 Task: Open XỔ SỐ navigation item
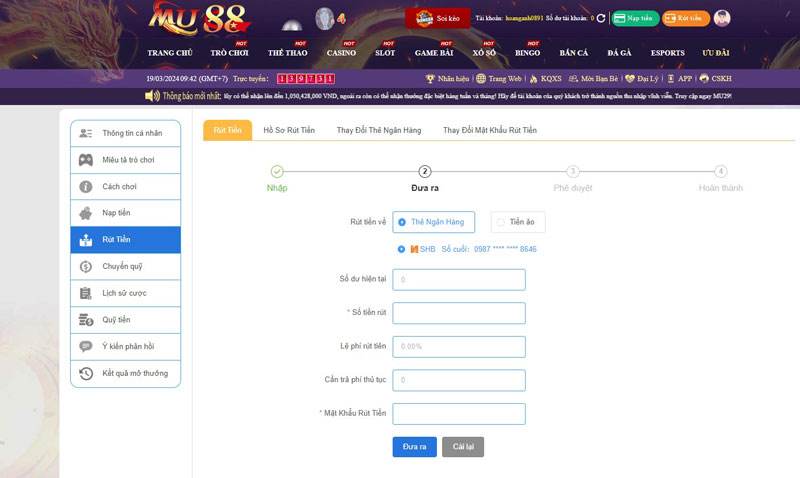click(484, 53)
